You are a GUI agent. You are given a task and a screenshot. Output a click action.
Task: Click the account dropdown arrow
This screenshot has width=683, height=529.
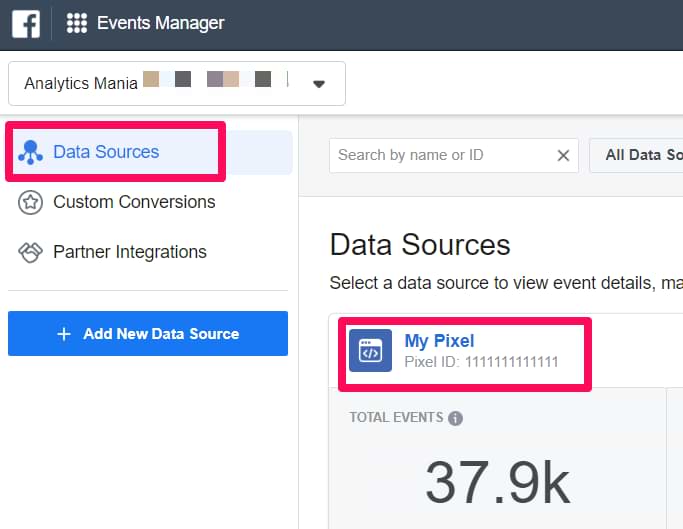(x=319, y=84)
